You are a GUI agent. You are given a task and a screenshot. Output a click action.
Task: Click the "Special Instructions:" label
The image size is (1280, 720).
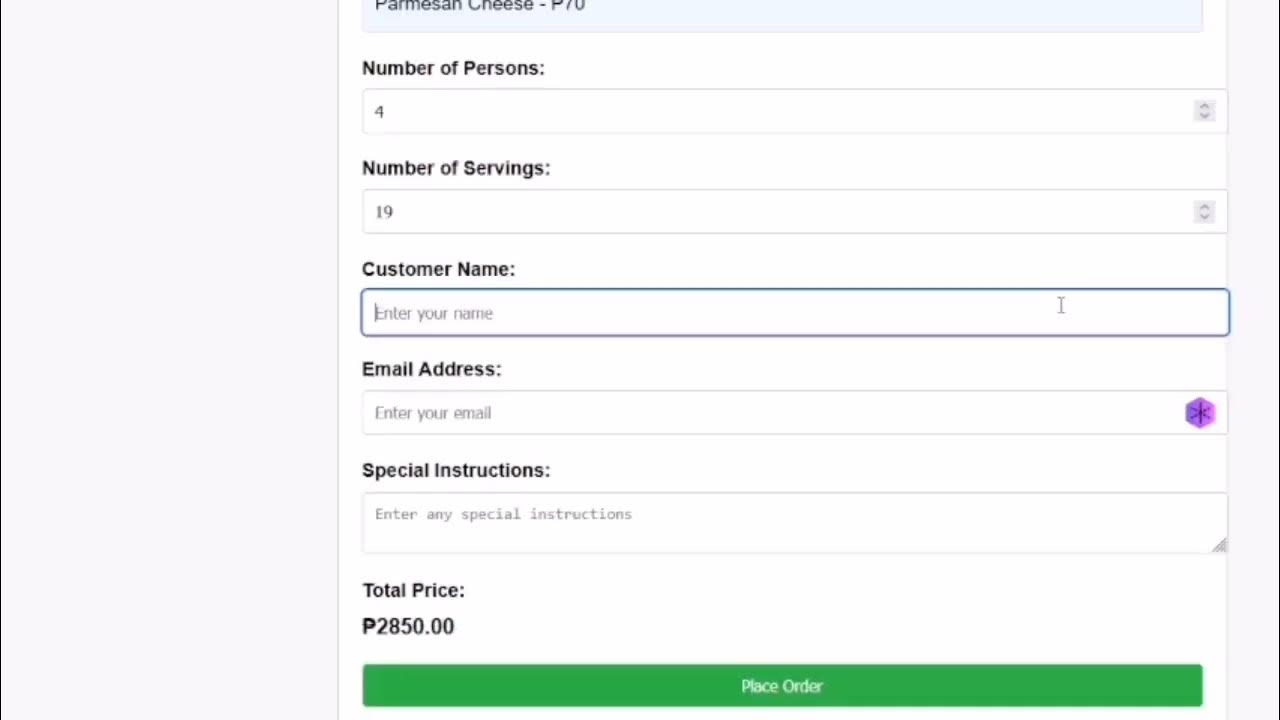coord(456,470)
